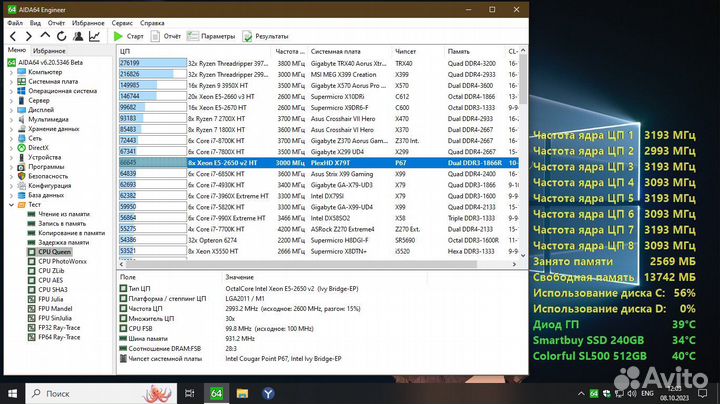Click the results list scroll-down arrow
The height and width of the screenshot is (404, 720).
click(x=523, y=255)
